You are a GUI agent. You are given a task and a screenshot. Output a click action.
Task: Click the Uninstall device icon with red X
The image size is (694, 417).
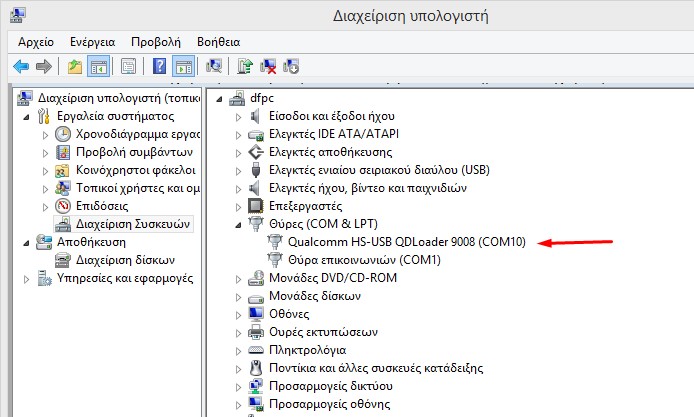tap(268, 66)
